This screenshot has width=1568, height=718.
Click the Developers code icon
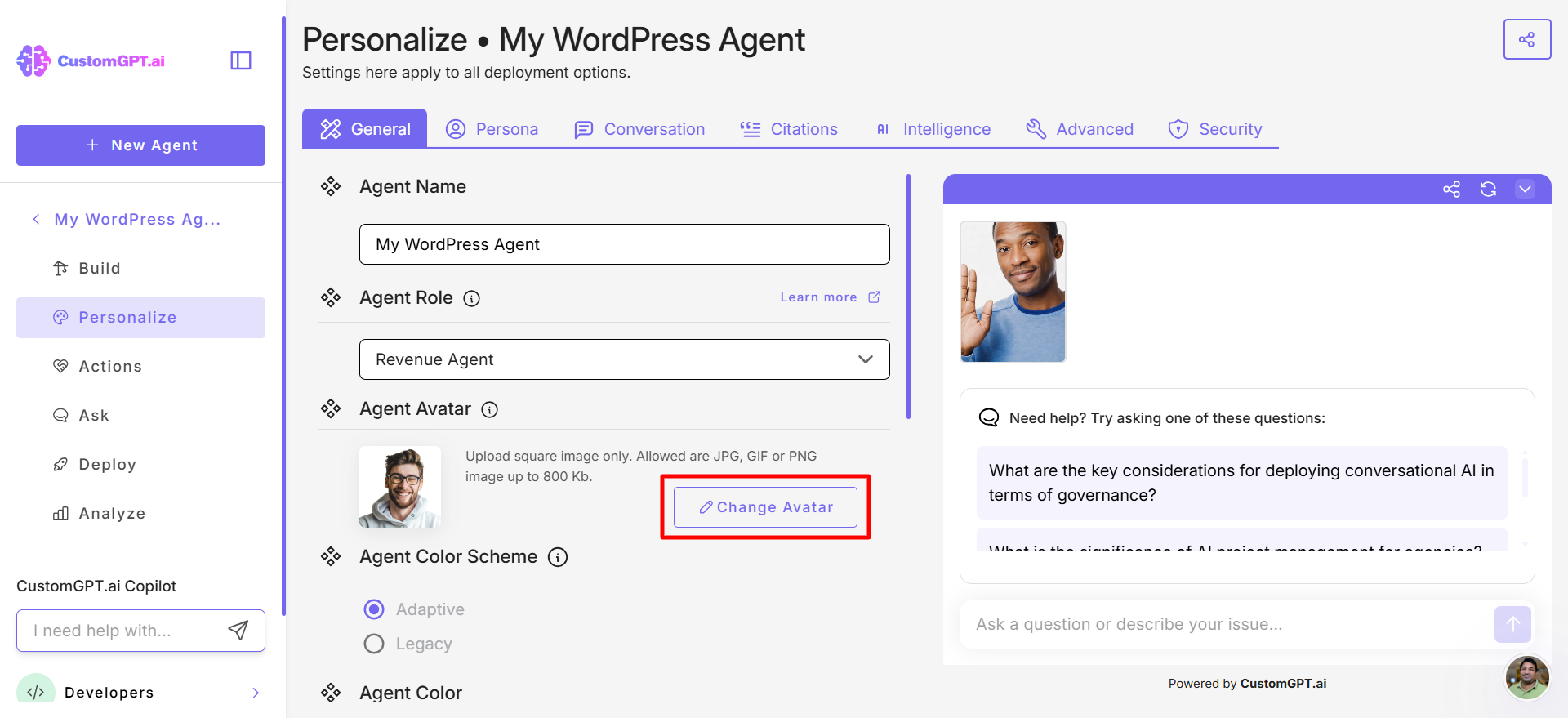(36, 691)
